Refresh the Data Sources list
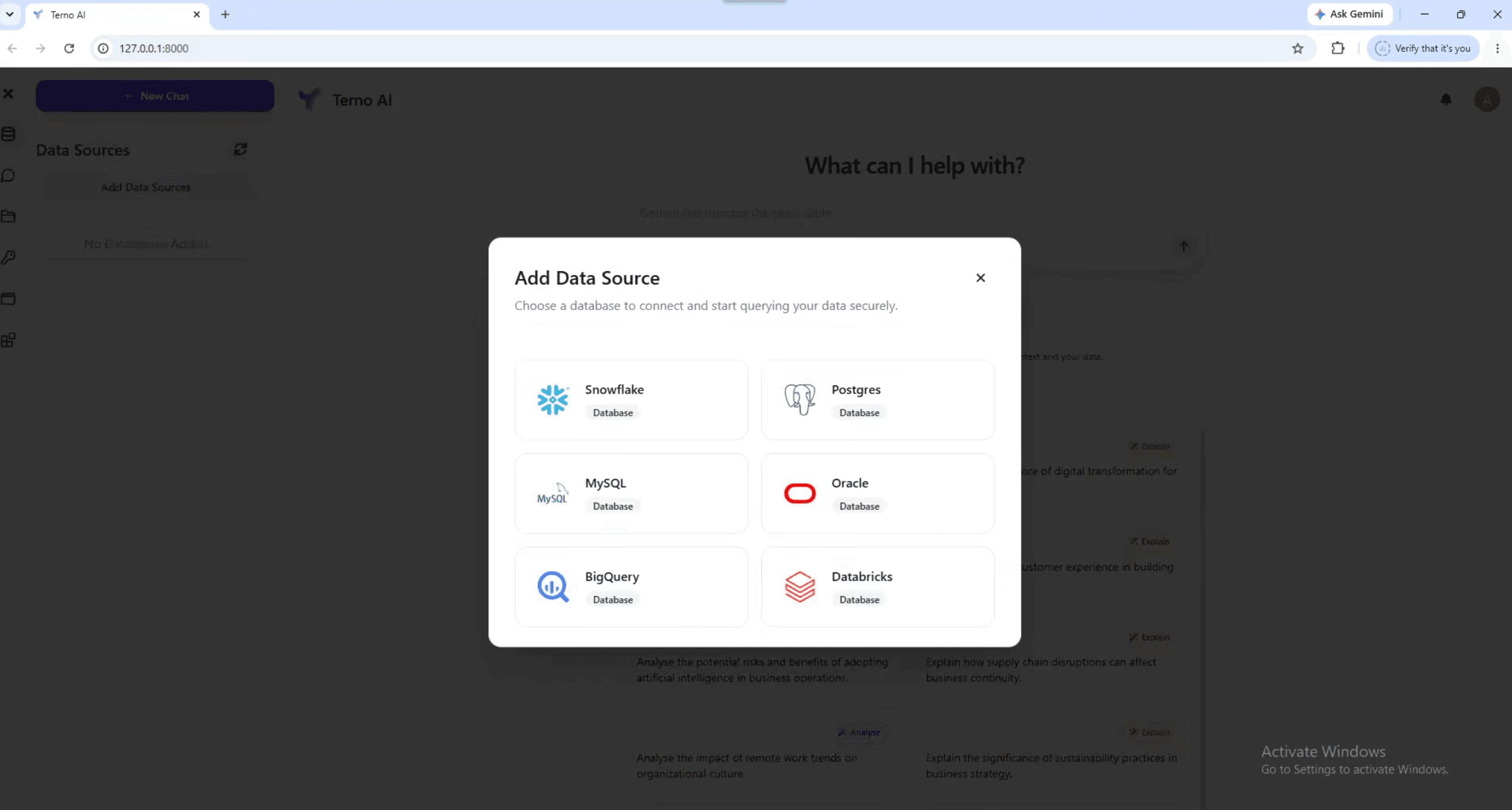 (x=240, y=149)
